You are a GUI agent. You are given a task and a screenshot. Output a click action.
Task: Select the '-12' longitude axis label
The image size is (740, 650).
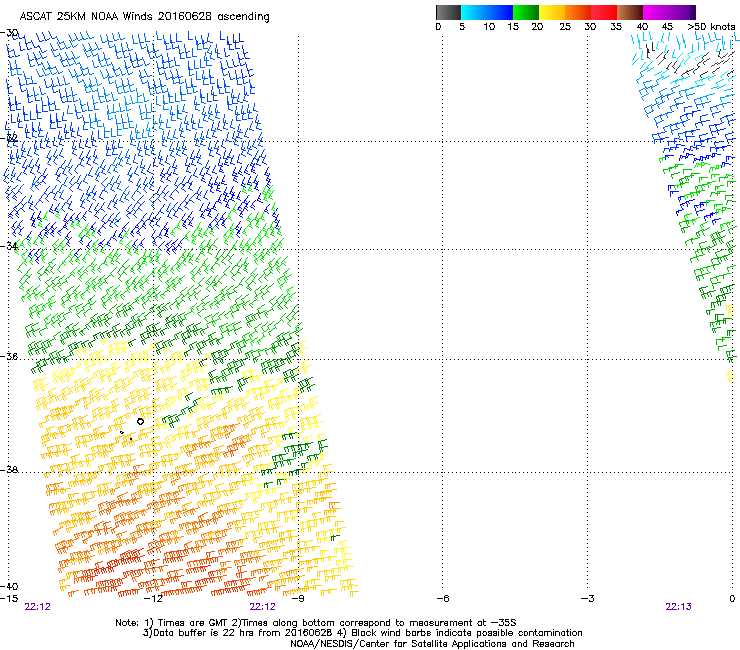(x=153, y=599)
